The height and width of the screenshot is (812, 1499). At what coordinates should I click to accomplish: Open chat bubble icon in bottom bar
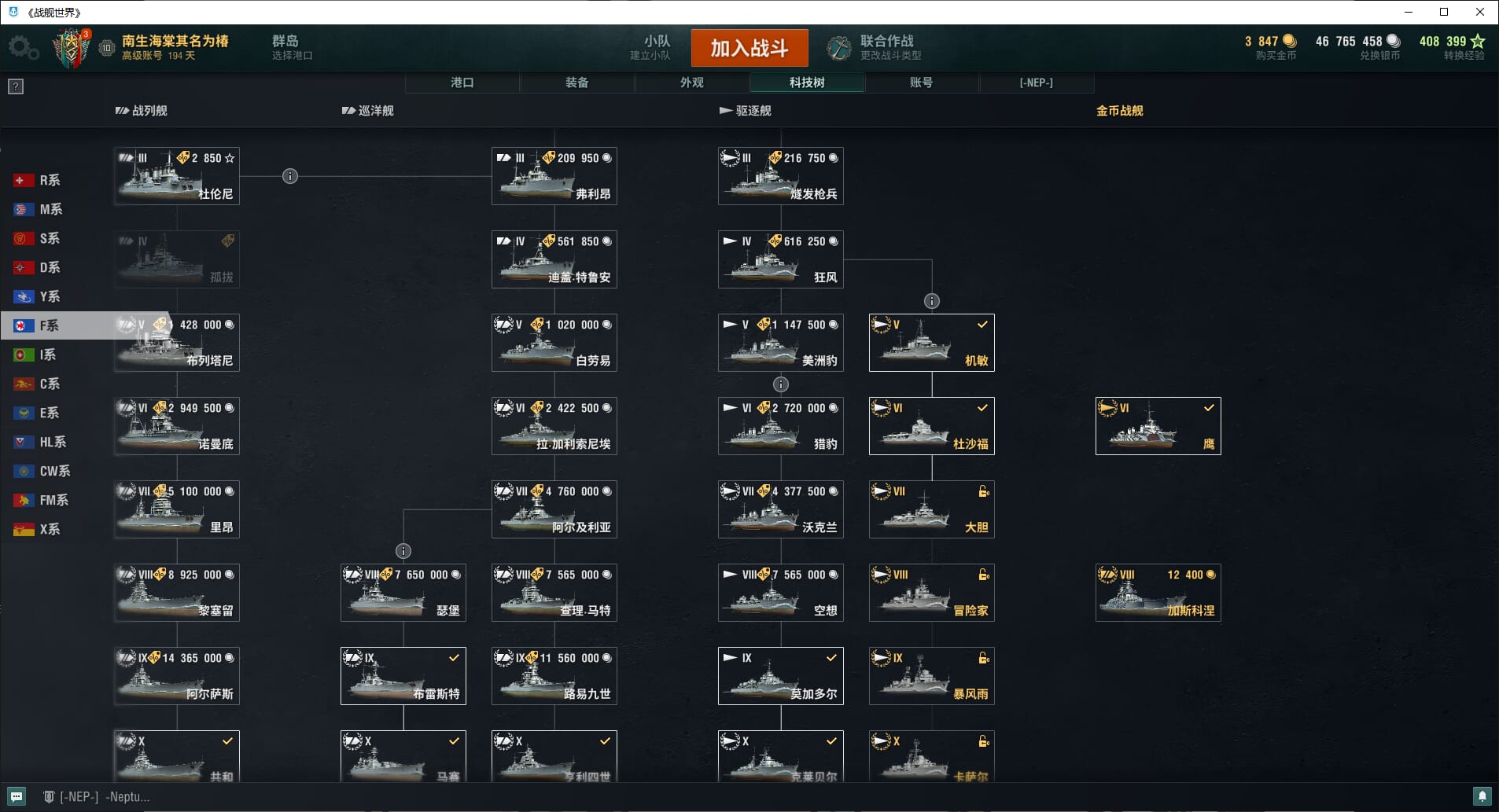point(17,796)
